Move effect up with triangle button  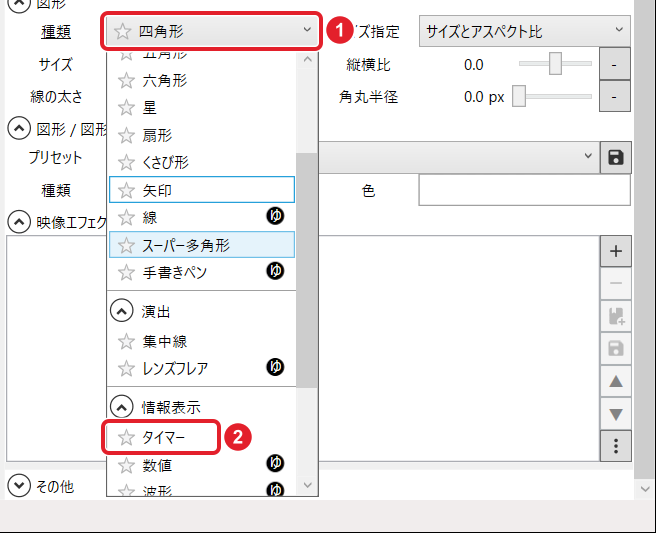[x=616, y=381]
